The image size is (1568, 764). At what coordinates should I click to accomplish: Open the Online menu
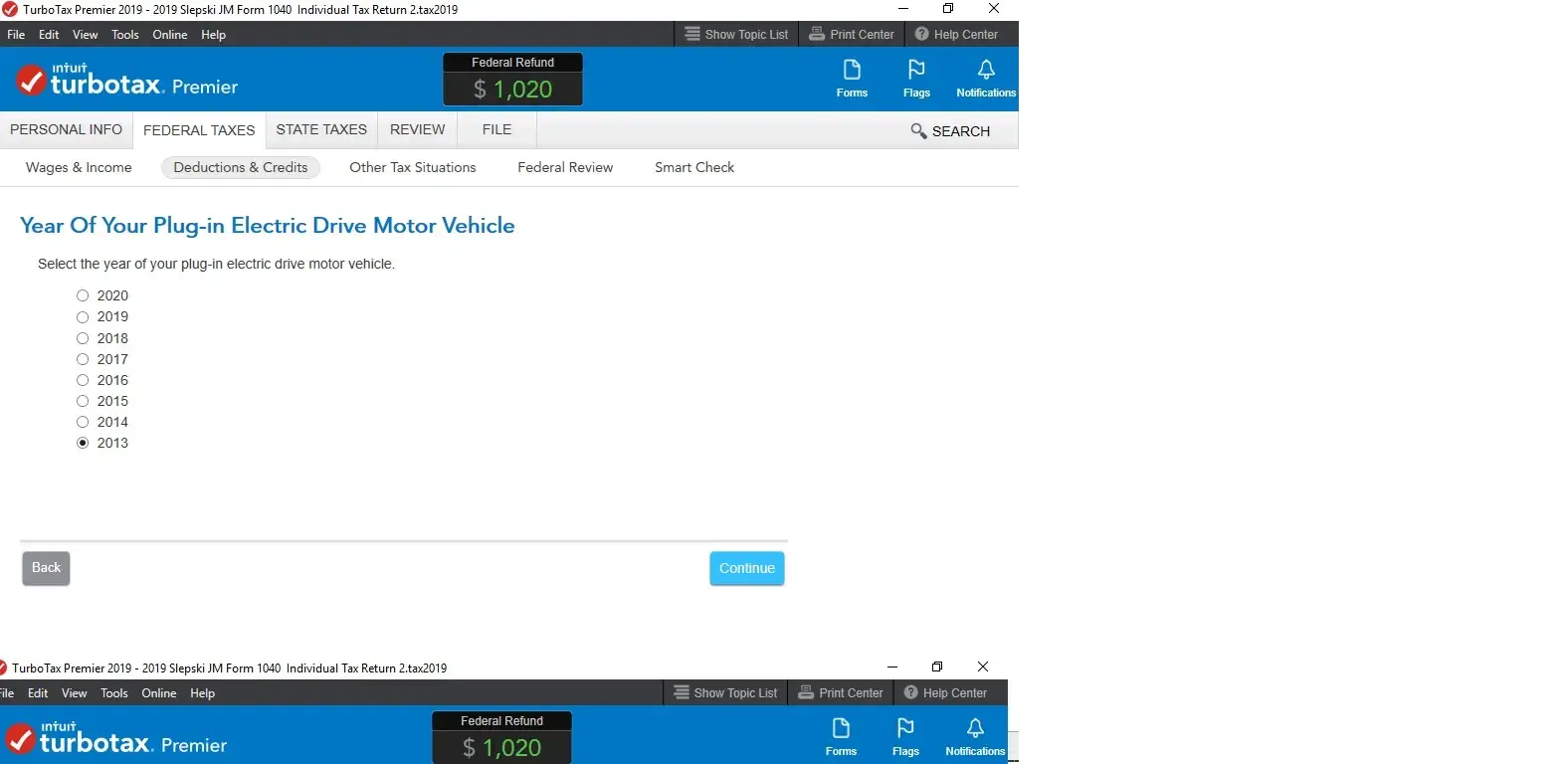[169, 35]
